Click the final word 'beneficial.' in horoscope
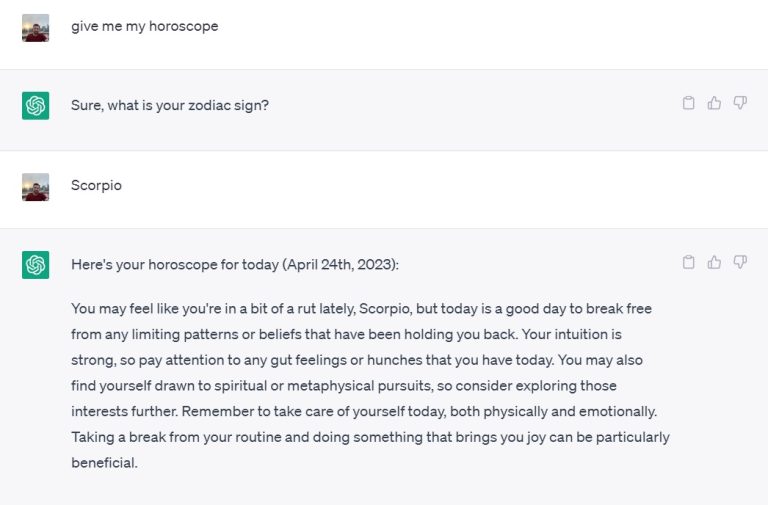768x505 pixels. (x=104, y=463)
